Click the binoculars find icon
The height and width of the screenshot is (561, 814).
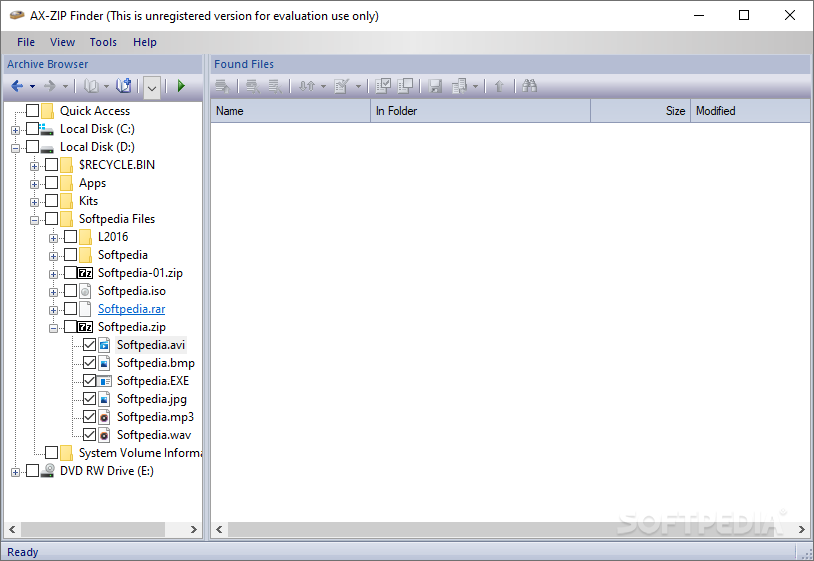530,86
